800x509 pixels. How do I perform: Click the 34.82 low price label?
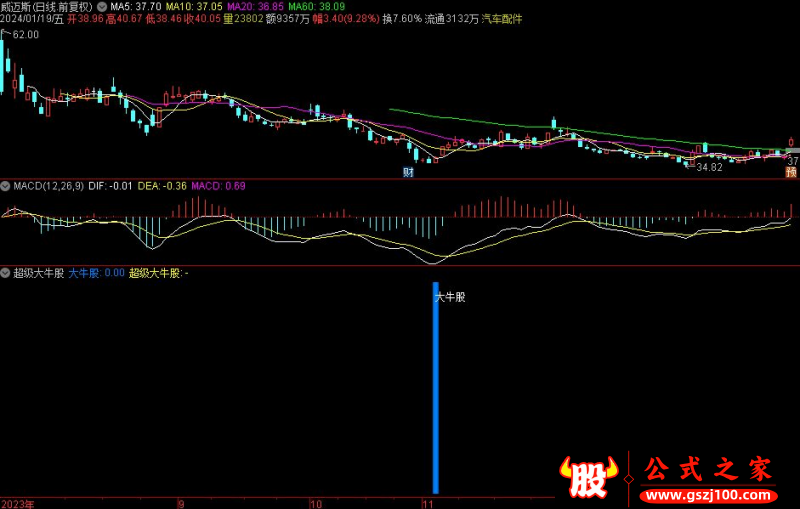click(x=709, y=167)
